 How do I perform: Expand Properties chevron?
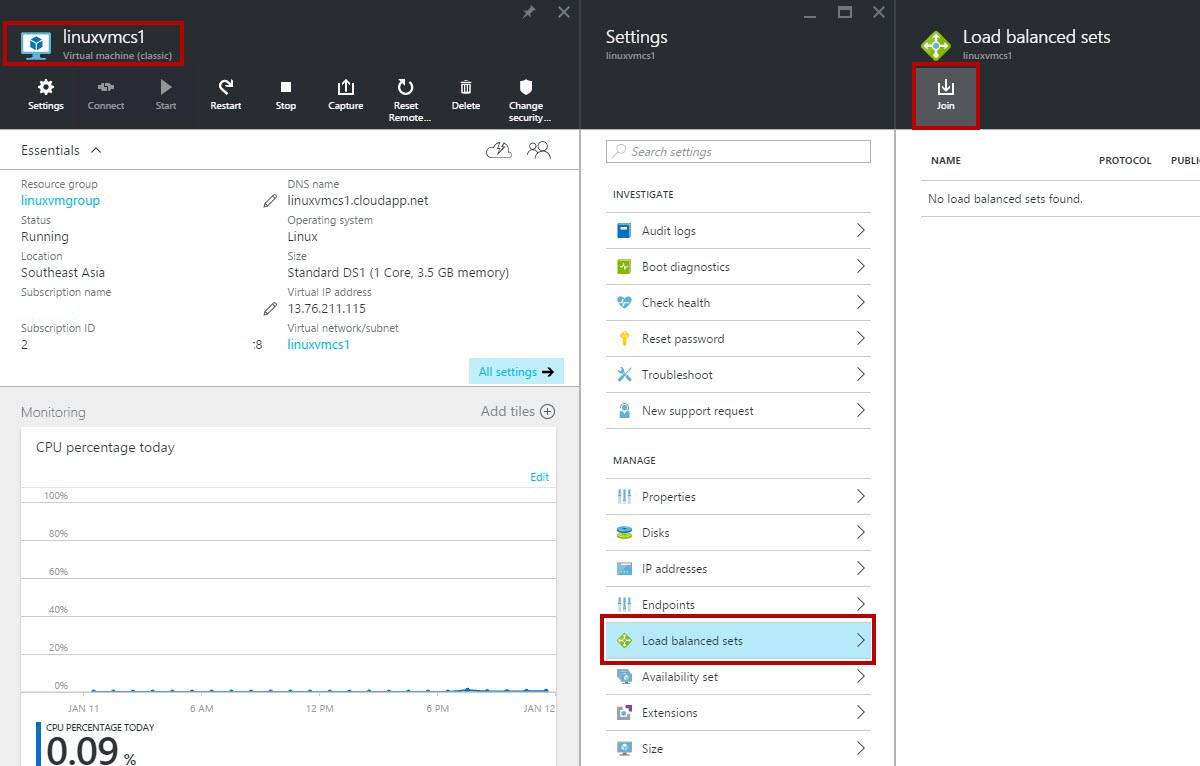[860, 496]
